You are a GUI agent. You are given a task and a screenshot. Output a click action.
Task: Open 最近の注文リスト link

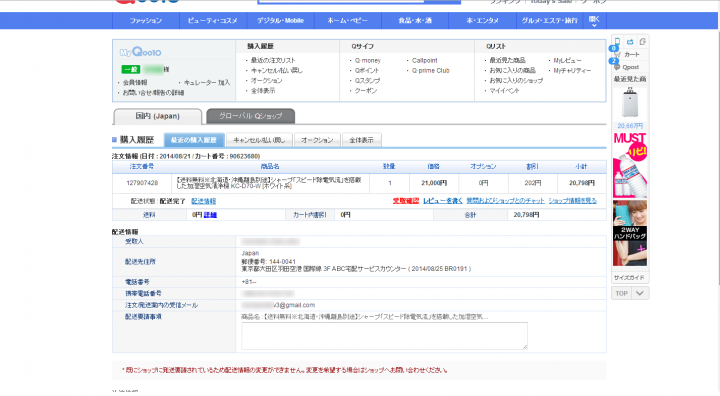pos(273,60)
